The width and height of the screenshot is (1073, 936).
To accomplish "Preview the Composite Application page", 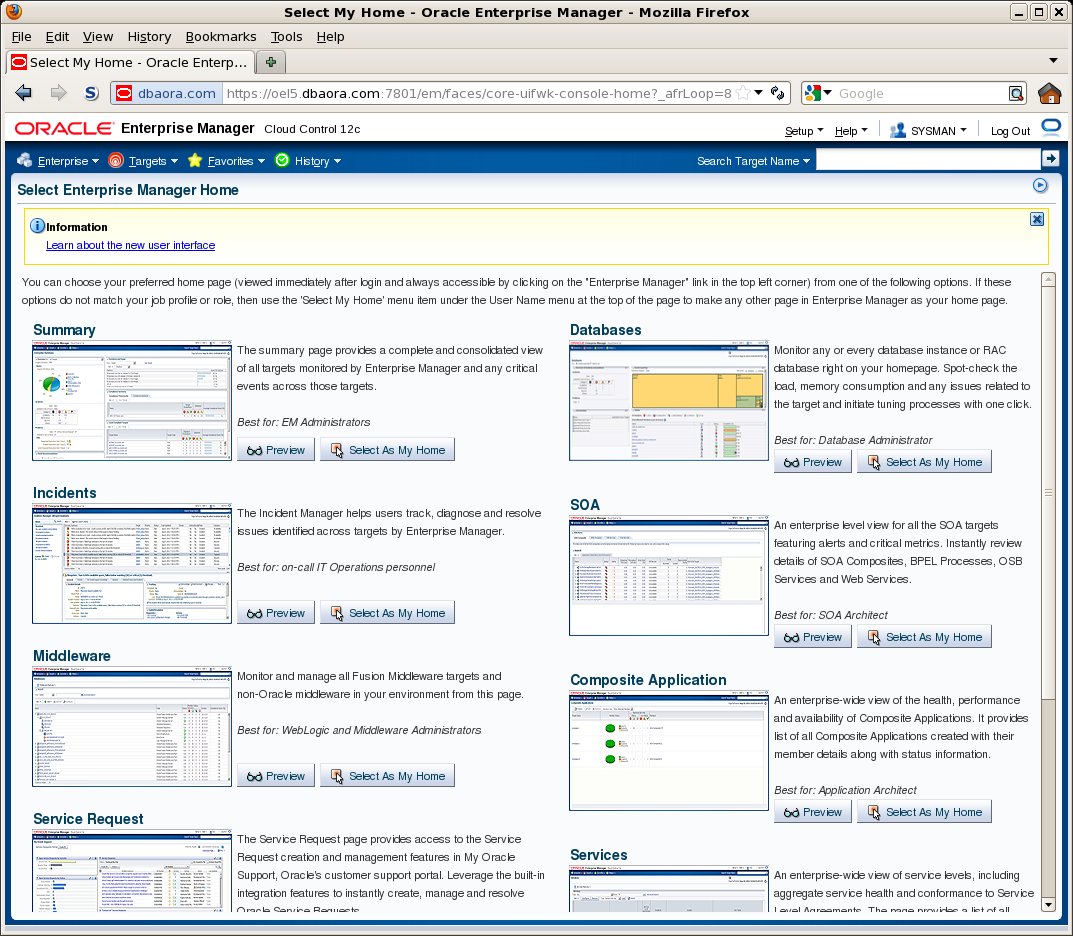I will tap(813, 812).
